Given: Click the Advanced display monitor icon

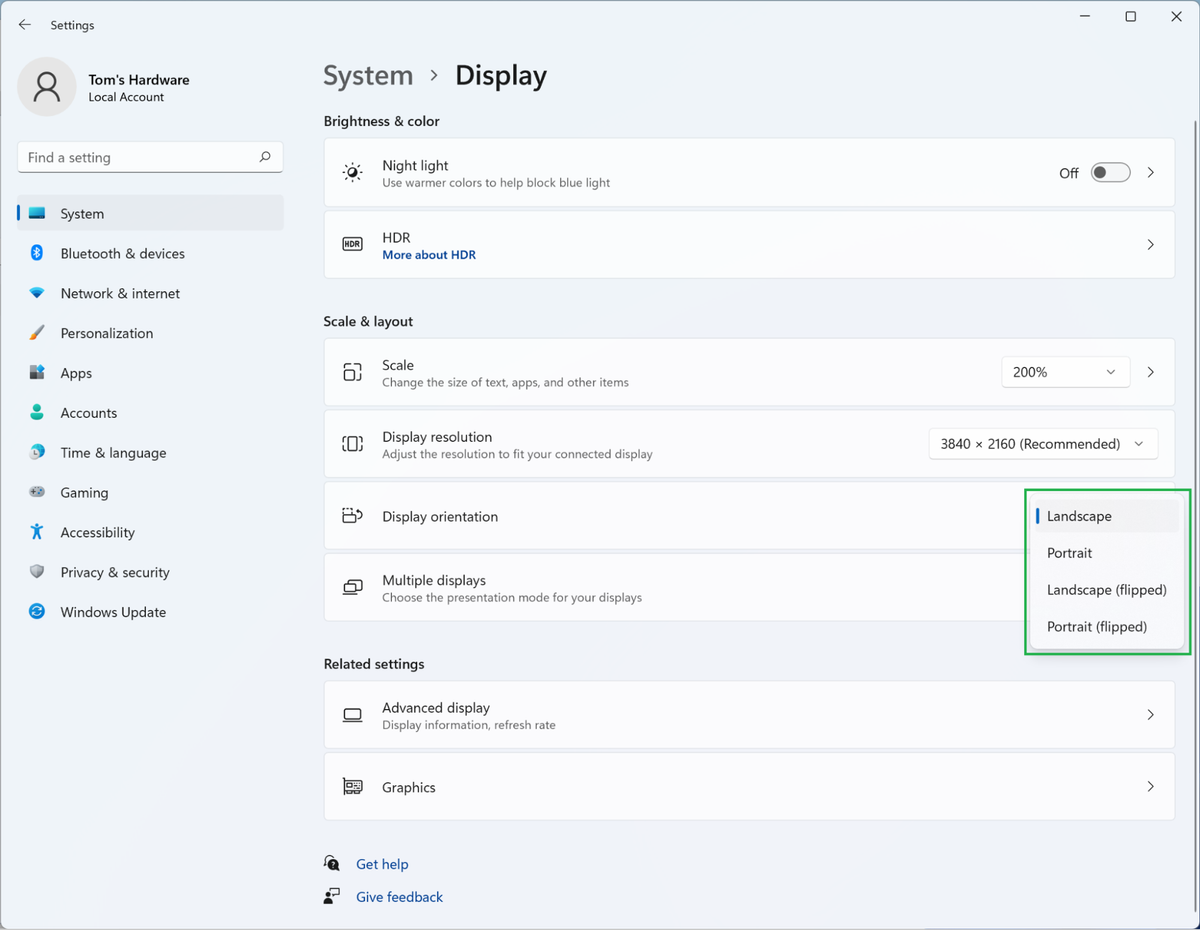Looking at the screenshot, I should 352,714.
